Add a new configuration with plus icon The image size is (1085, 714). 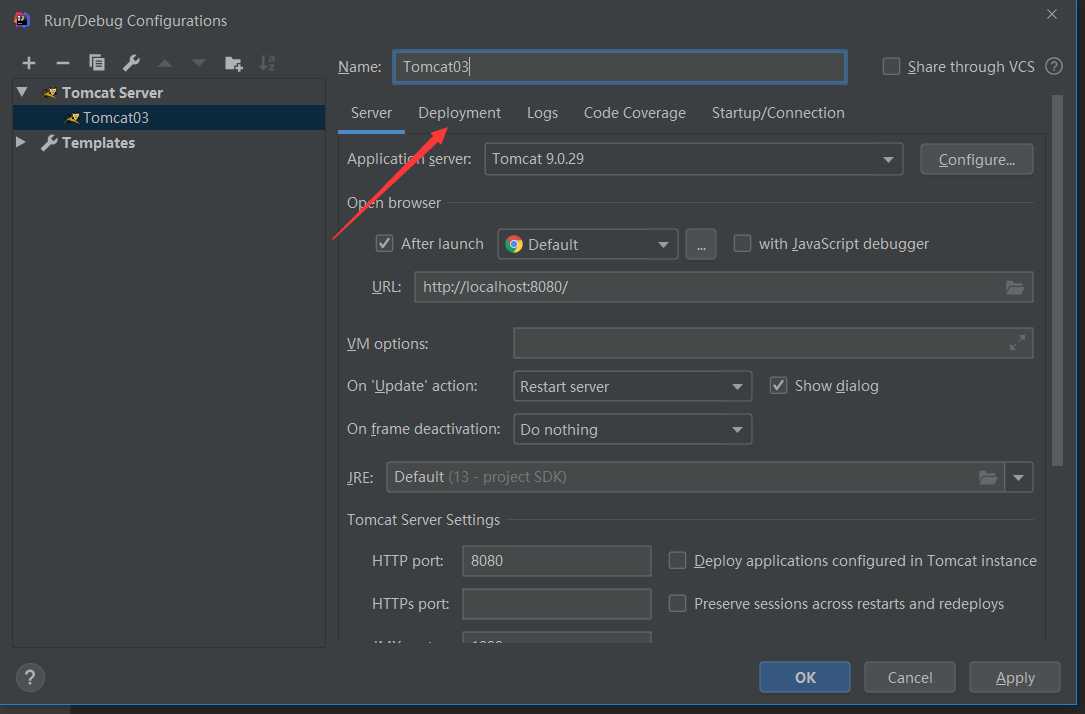point(28,63)
